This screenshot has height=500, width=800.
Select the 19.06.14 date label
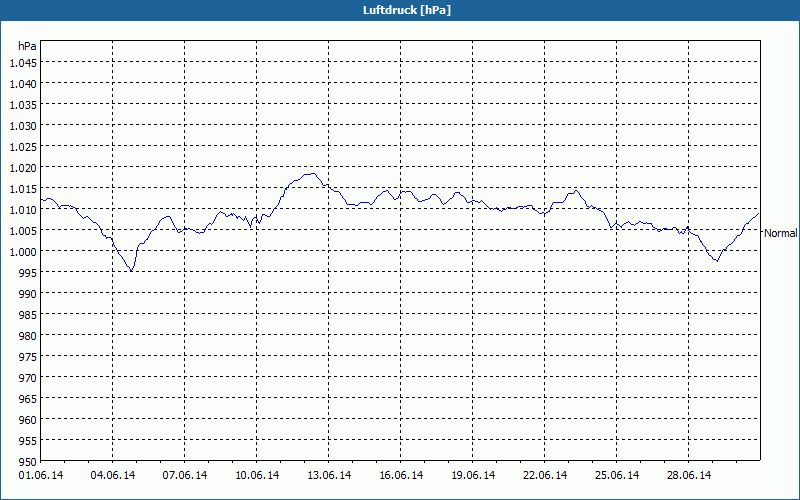click(473, 476)
